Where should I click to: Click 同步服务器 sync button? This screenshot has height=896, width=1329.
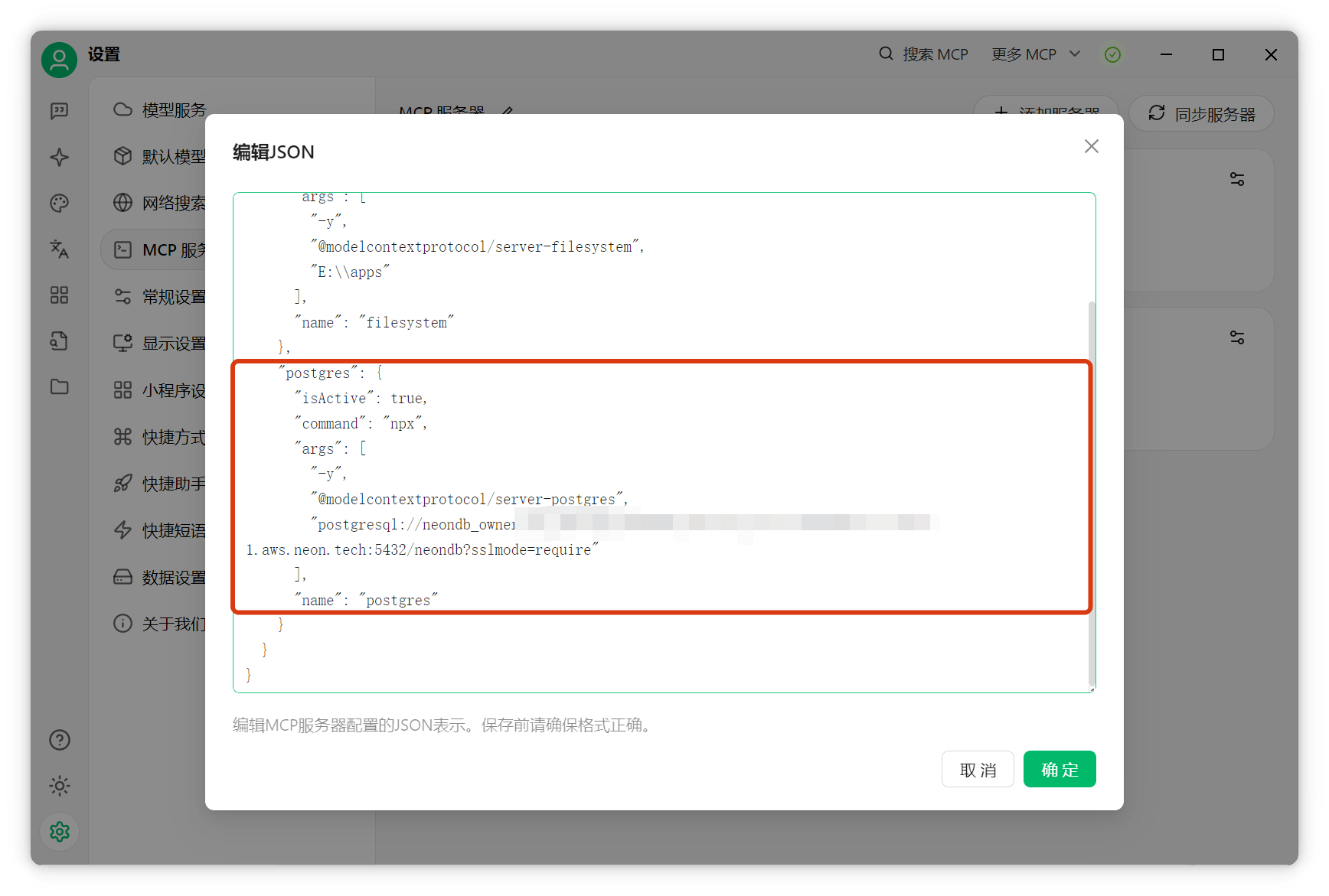pyautogui.click(x=1201, y=114)
